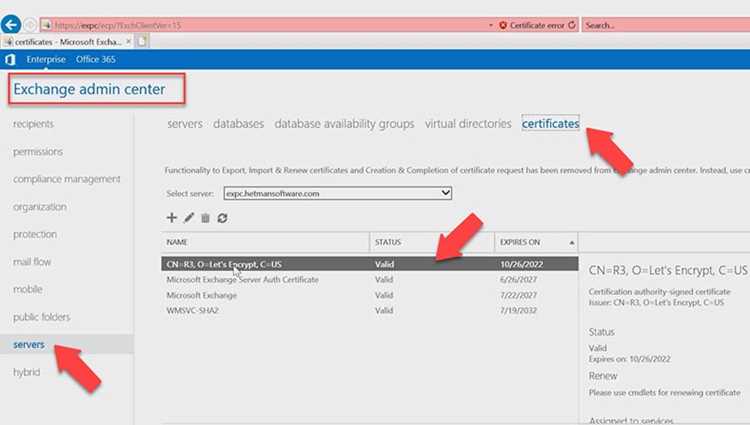Go to database availability groups sub-tab
Image resolution: width=750 pixels, height=425 pixels.
[344, 124]
